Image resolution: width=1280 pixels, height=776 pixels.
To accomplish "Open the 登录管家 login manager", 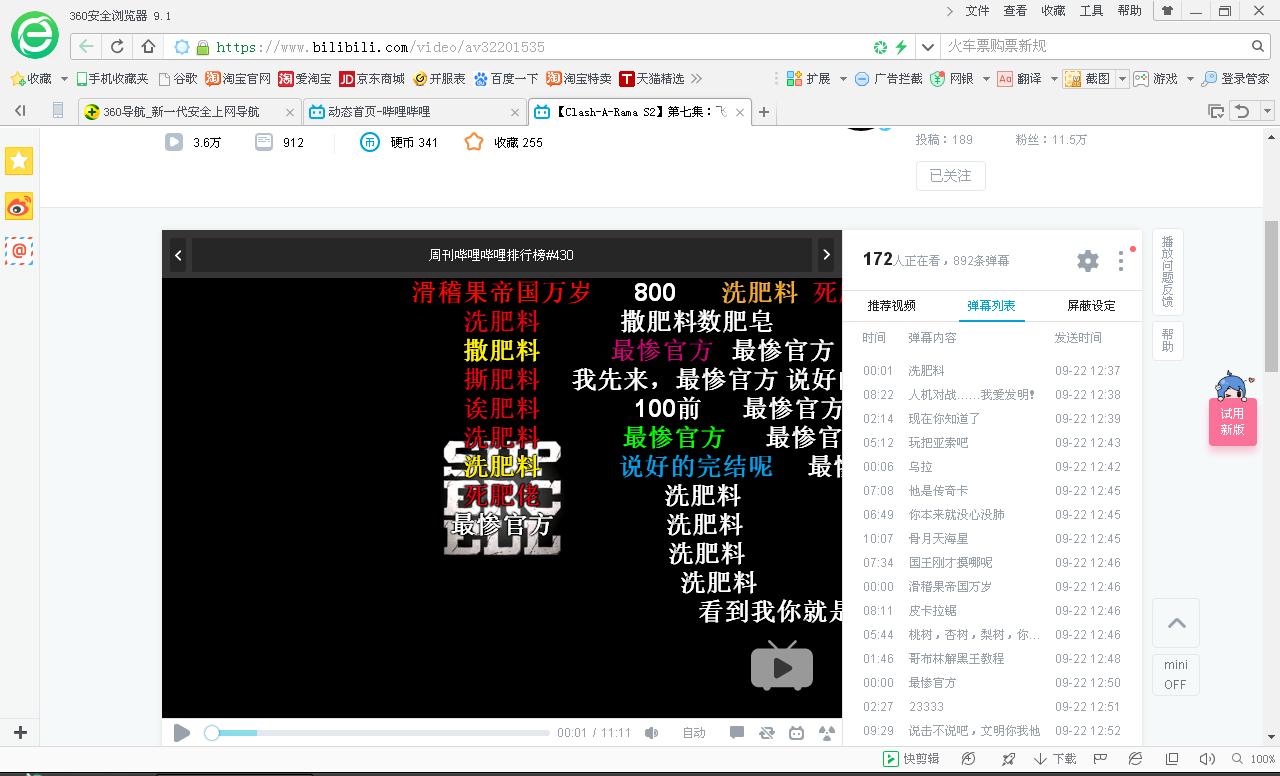I will [1236, 79].
